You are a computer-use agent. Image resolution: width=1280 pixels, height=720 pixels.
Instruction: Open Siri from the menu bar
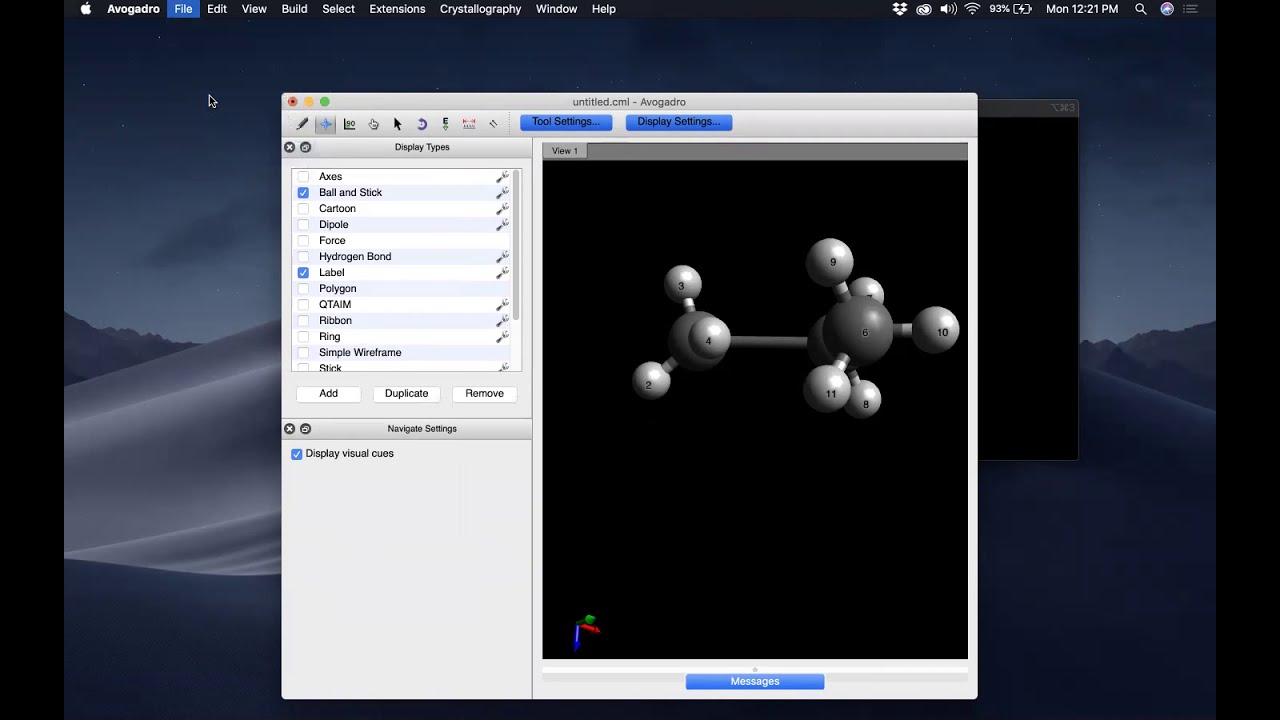pos(1167,9)
